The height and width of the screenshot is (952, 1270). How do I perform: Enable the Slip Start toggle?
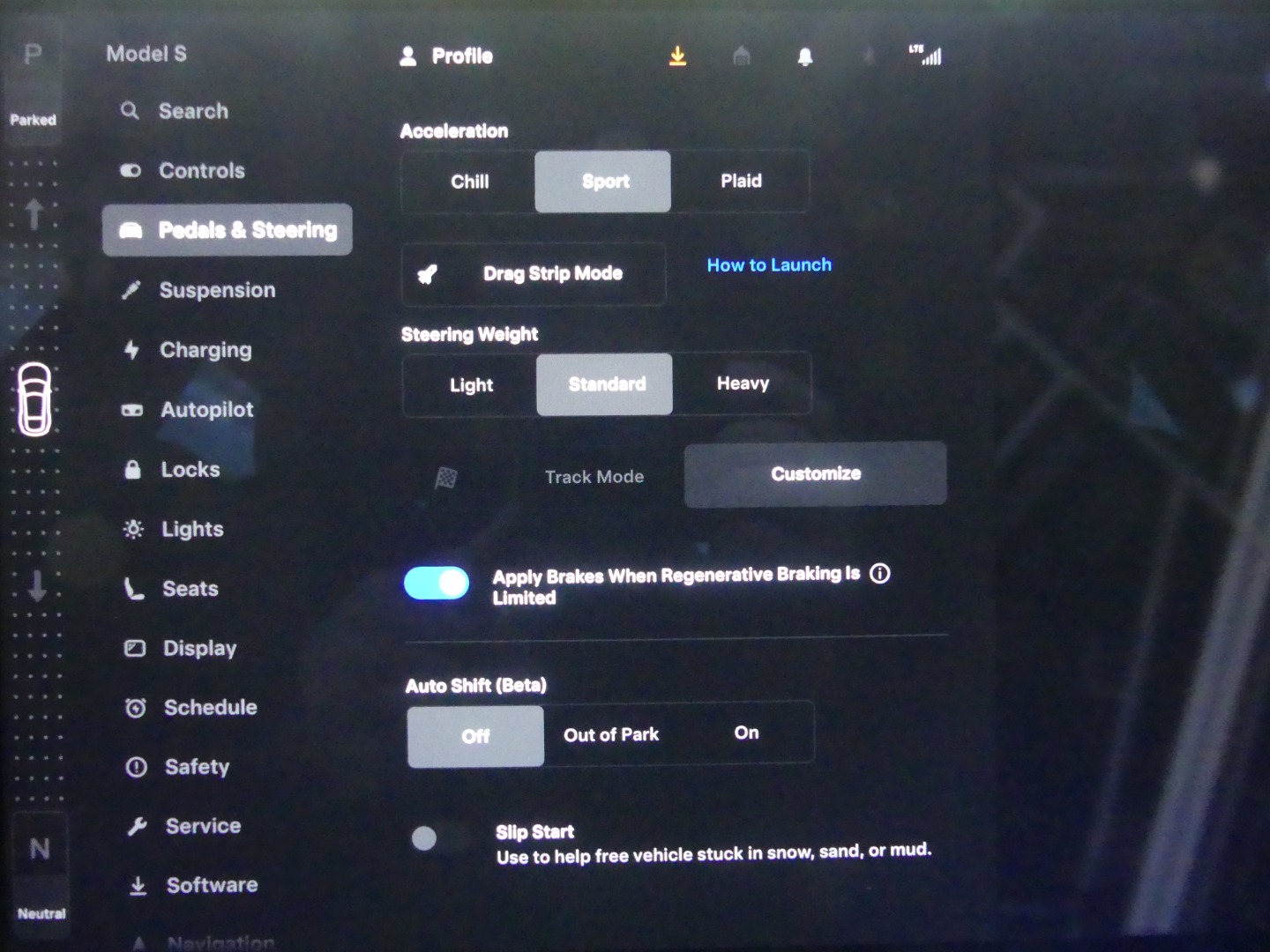coord(438,838)
